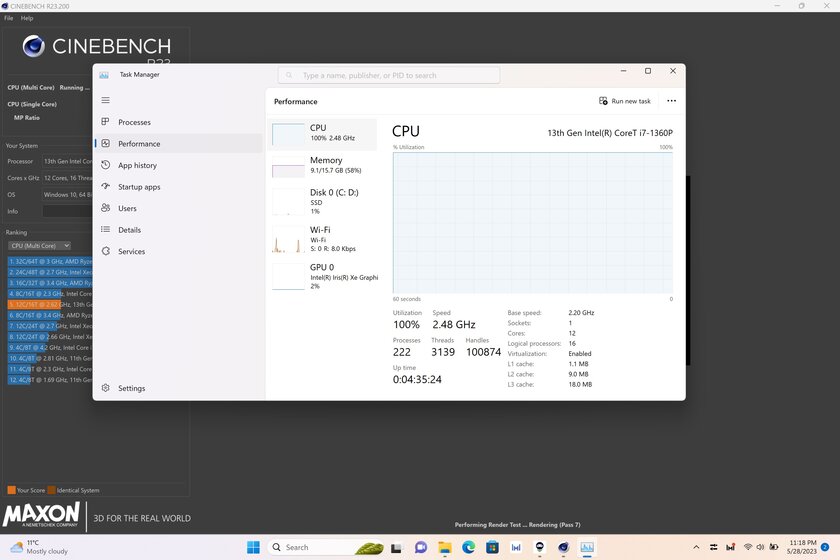
Task: Select the Performance page in Task Manager
Action: coord(178,144)
